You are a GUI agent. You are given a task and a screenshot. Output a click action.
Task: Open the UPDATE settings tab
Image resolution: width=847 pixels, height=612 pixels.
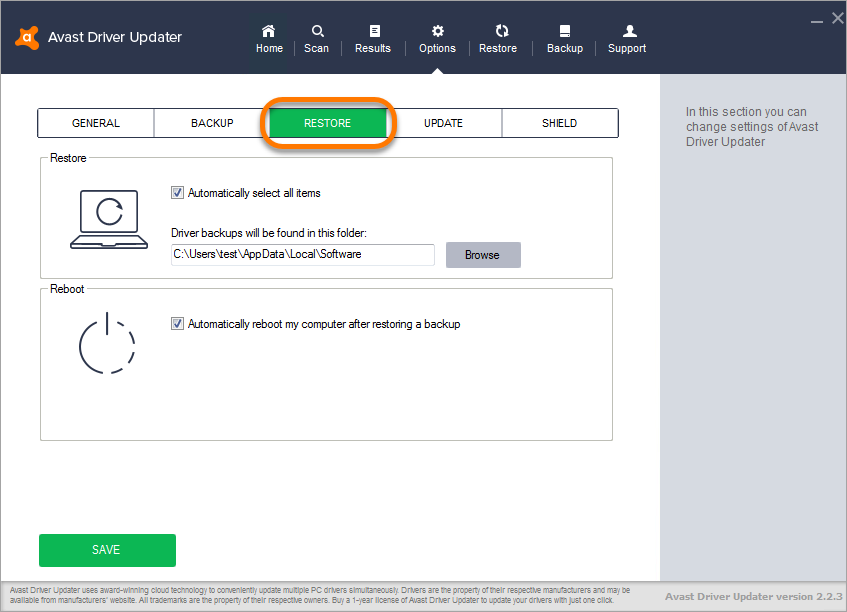[x=443, y=123]
